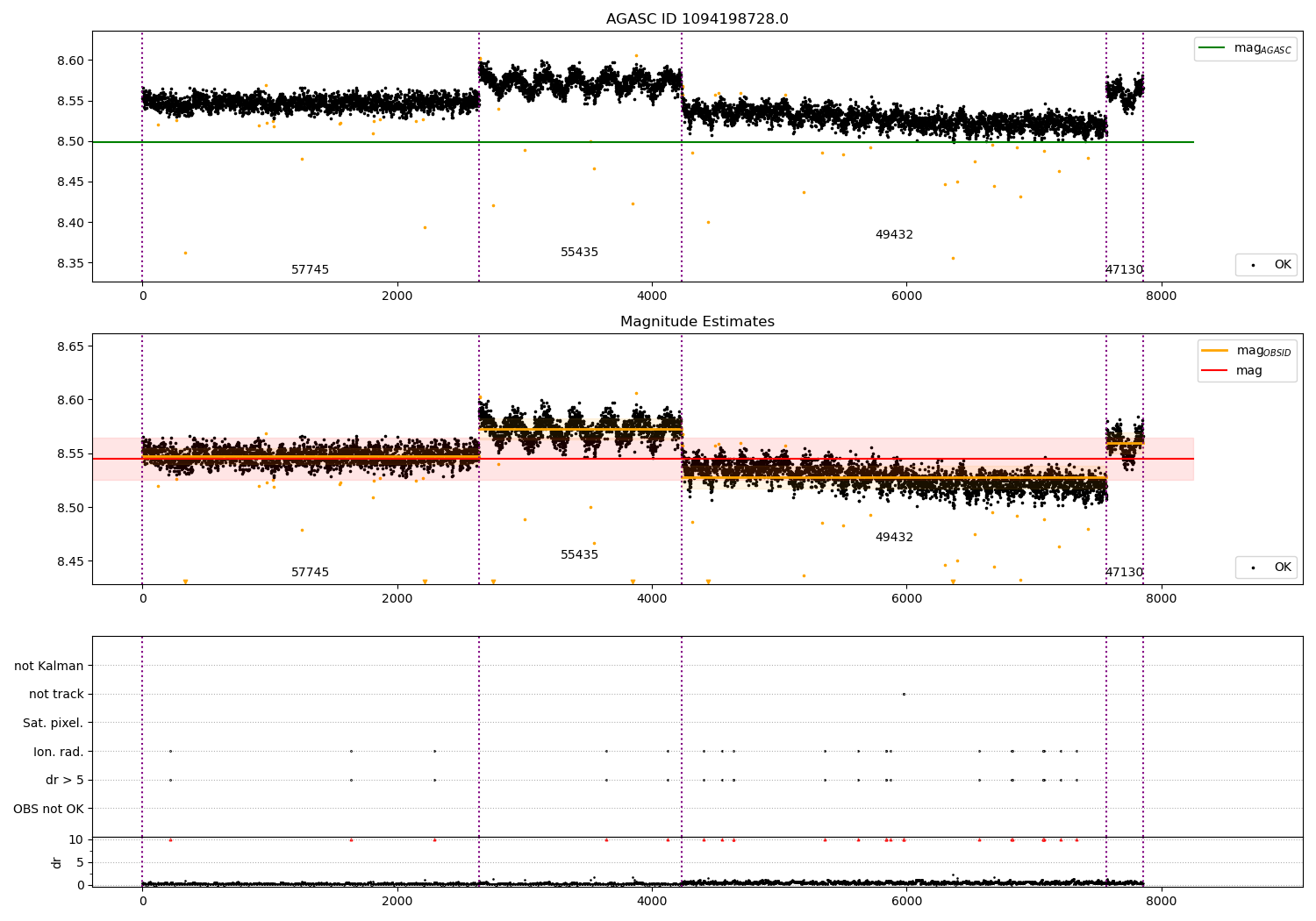
Task: Click the 8.45 tick of Magnitude Estimates plot
Action: tap(71, 562)
